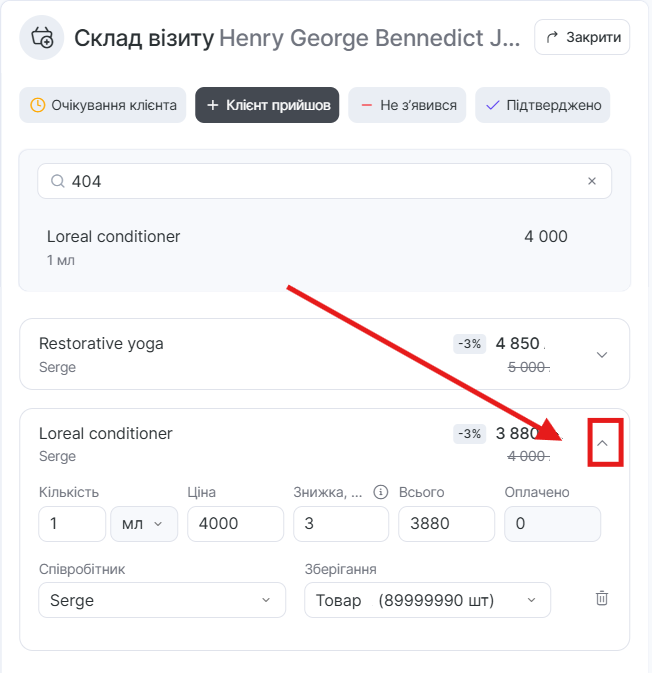Click the visit calendar icon in header
The height and width of the screenshot is (673, 652).
click(42, 38)
